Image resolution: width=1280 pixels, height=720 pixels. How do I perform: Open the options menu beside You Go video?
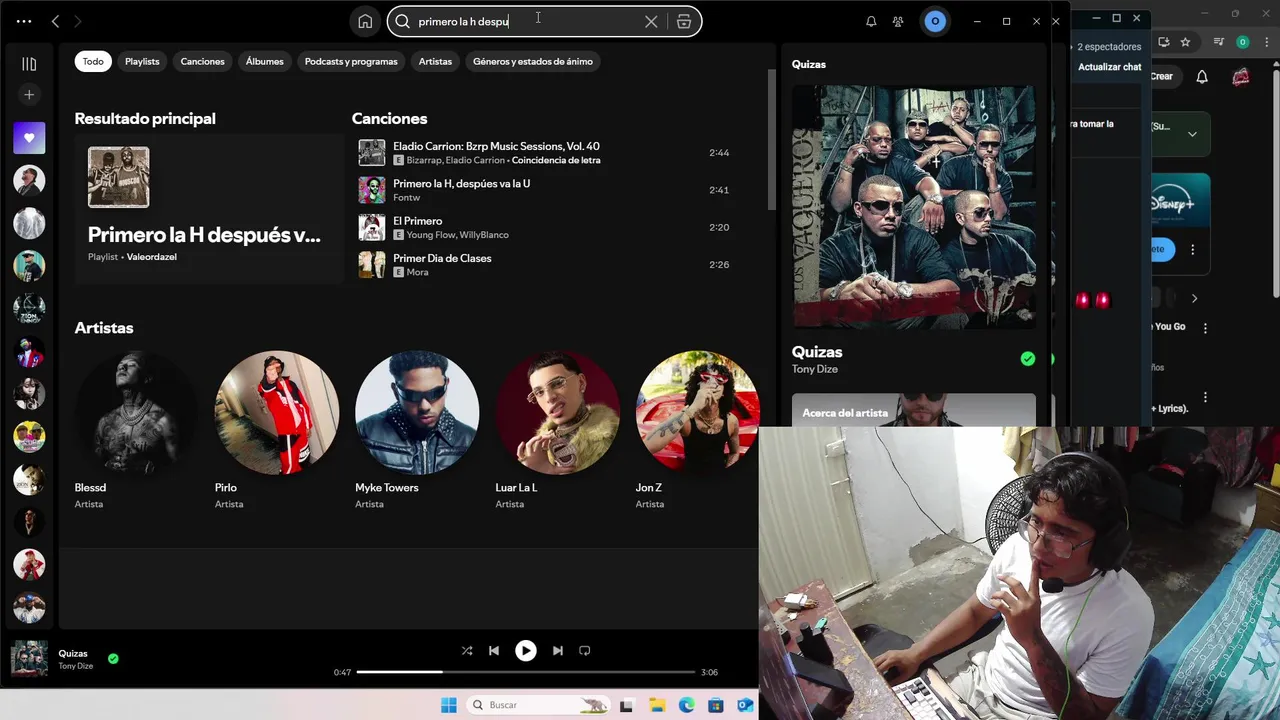click(1205, 328)
